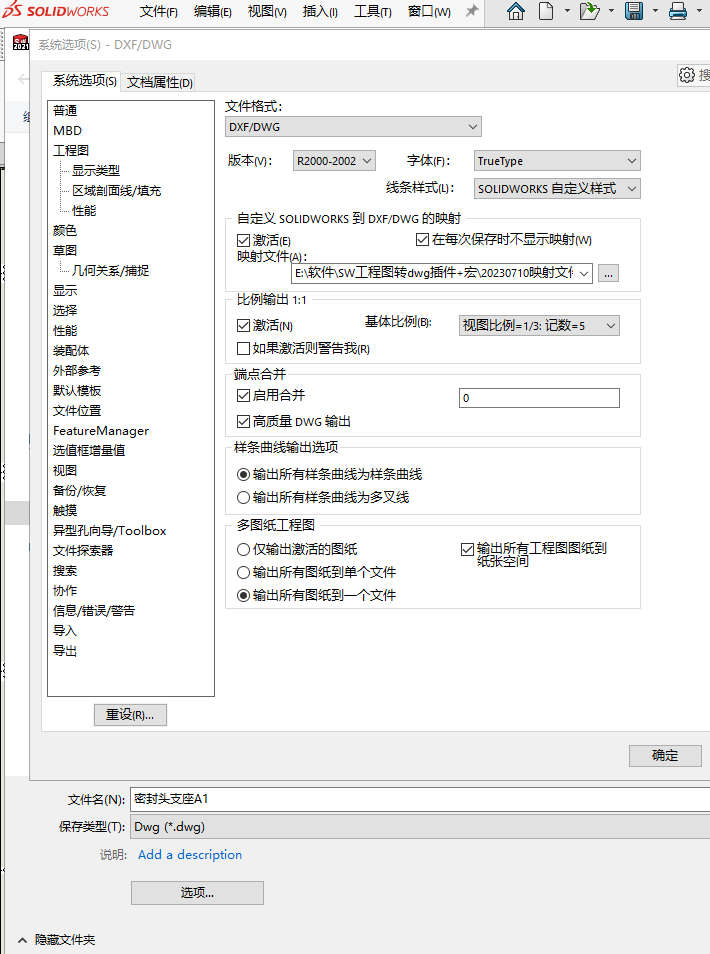Open dropdown arrow next to Print icon

point(699,11)
